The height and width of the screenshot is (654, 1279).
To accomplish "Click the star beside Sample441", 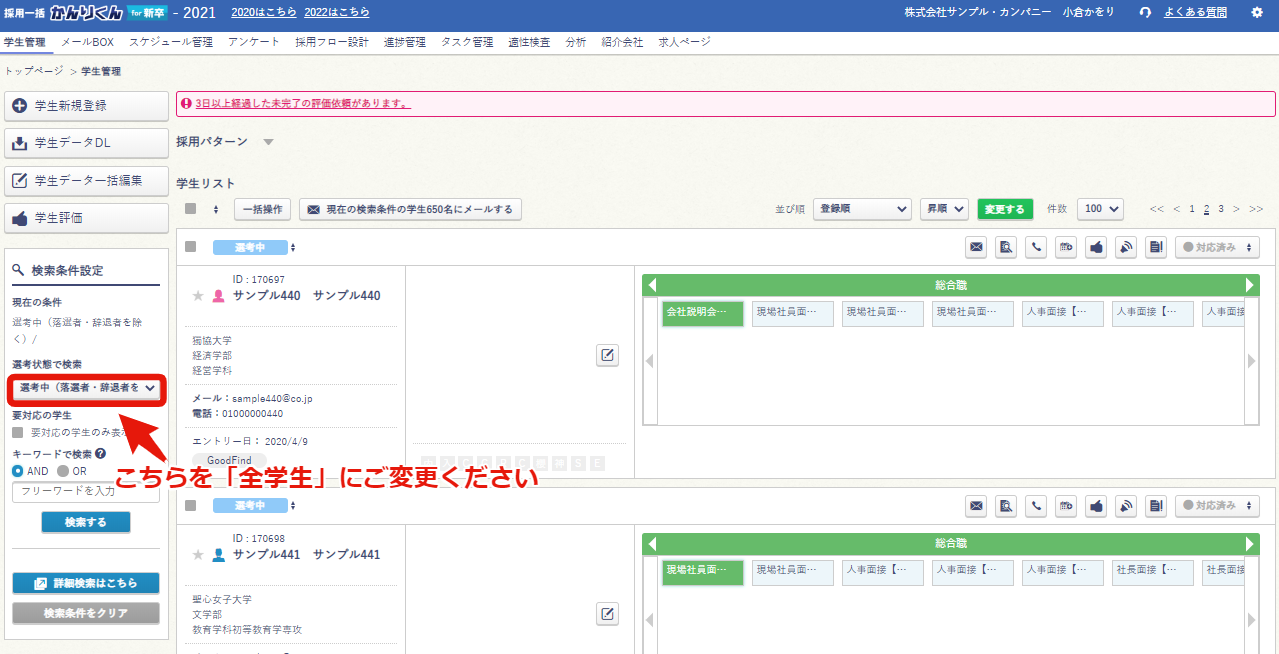I will pos(198,554).
